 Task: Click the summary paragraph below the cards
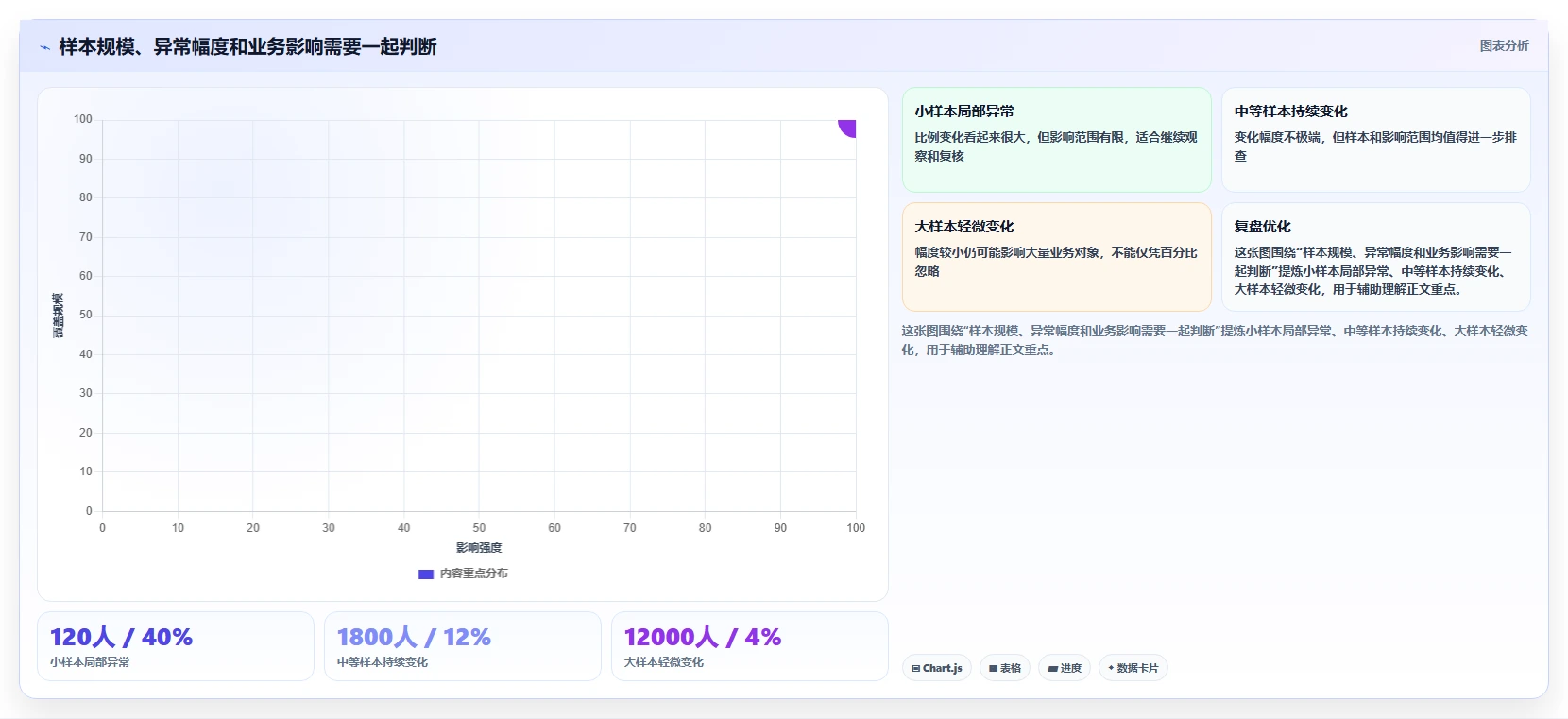pos(1215,340)
